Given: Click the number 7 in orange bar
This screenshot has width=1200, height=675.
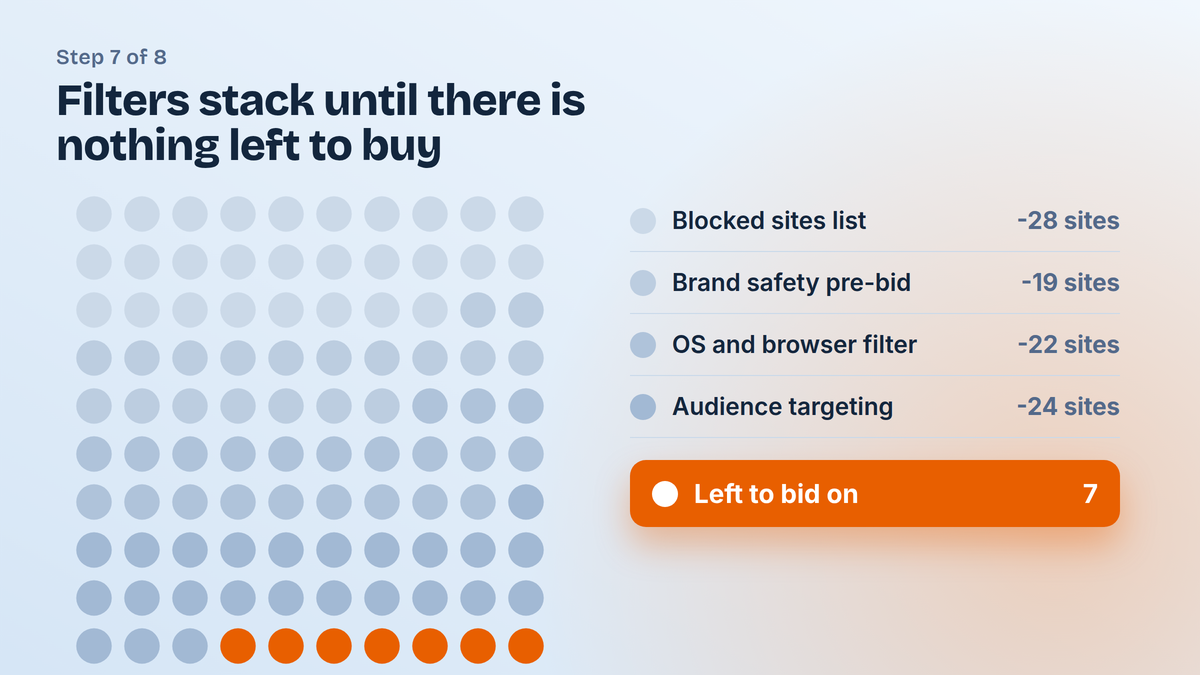Looking at the screenshot, I should point(1090,494).
